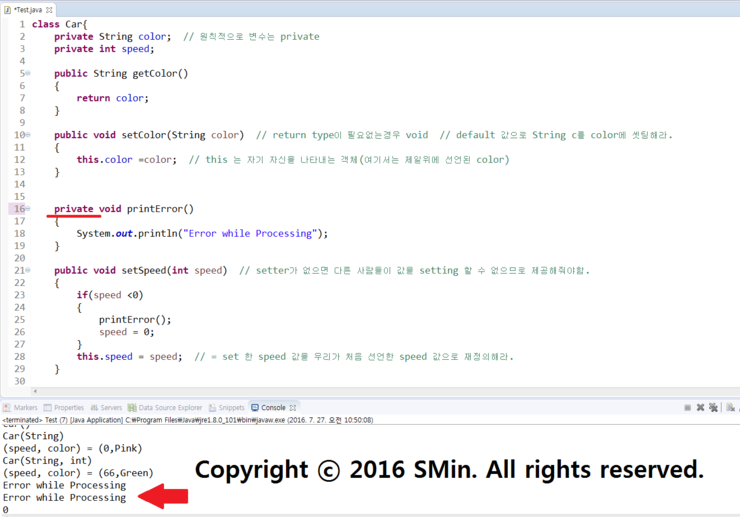
Task: Close the Test.java editor tab
Action: coord(49,9)
